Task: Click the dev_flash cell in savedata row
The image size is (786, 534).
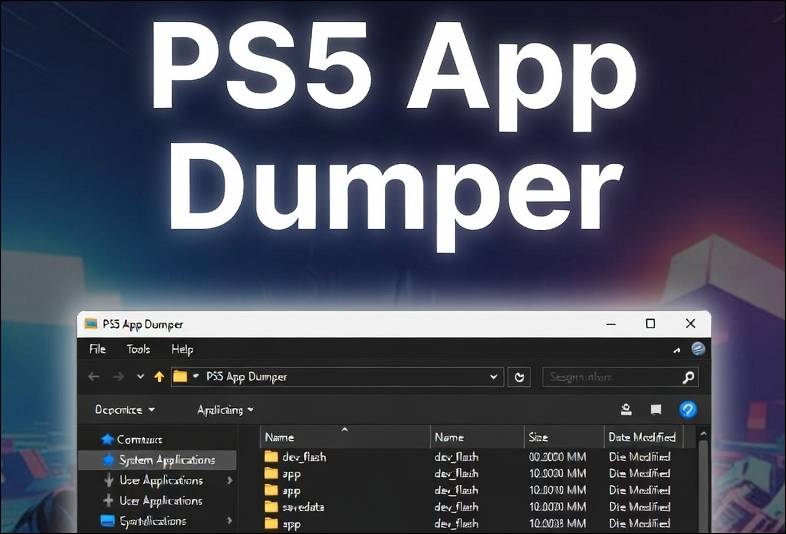Action: [x=456, y=507]
